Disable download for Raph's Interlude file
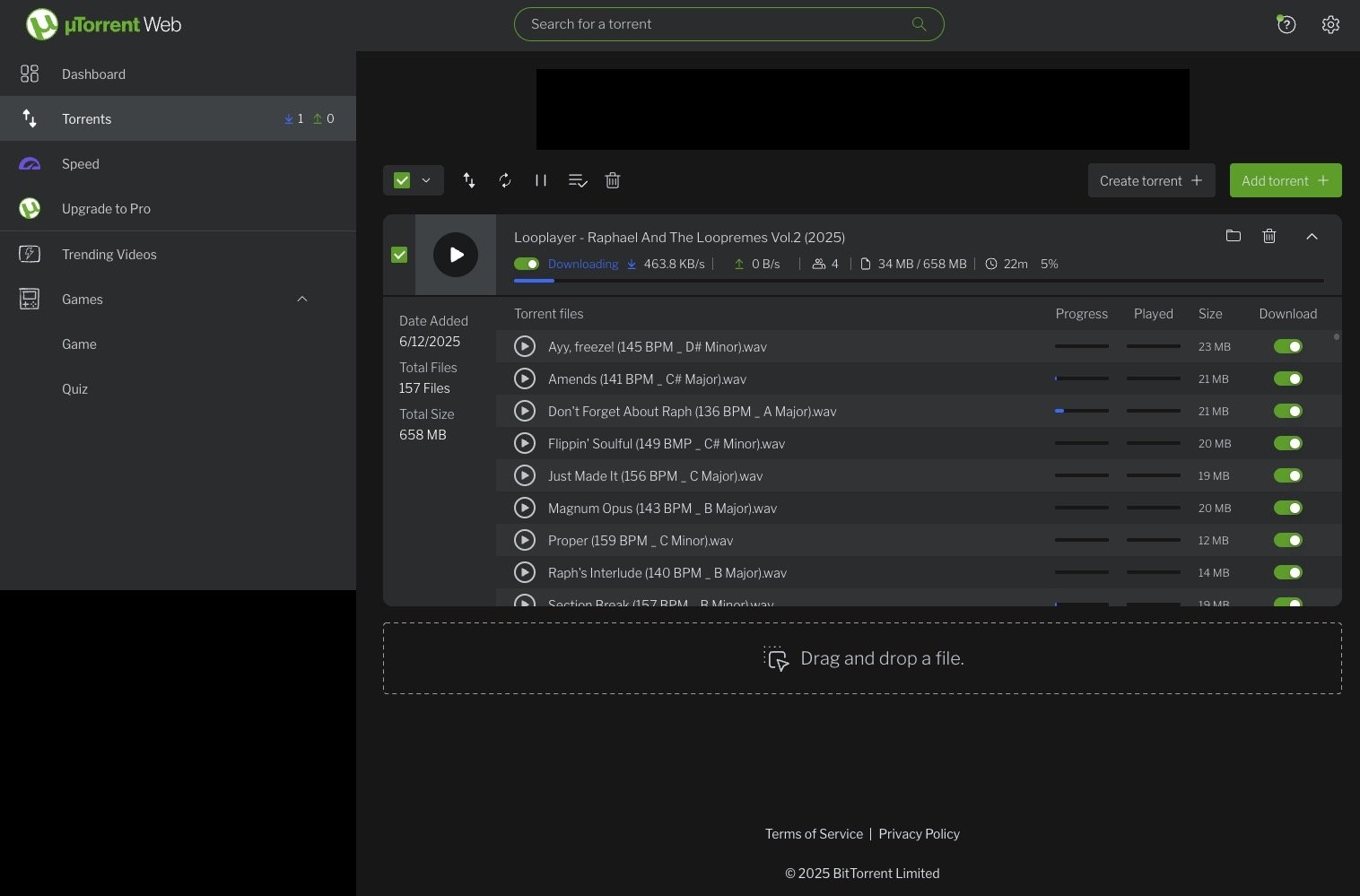 click(x=1288, y=572)
